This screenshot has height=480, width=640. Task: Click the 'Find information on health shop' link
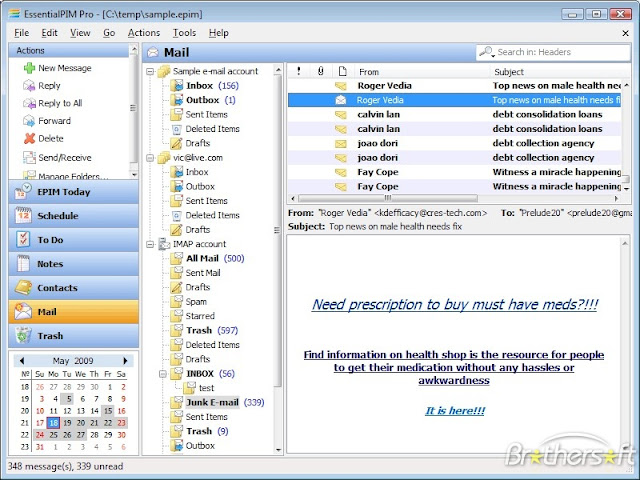(x=454, y=367)
